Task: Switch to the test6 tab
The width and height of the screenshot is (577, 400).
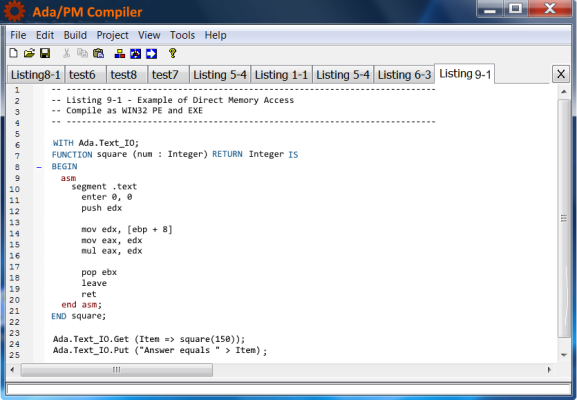Action: point(85,75)
